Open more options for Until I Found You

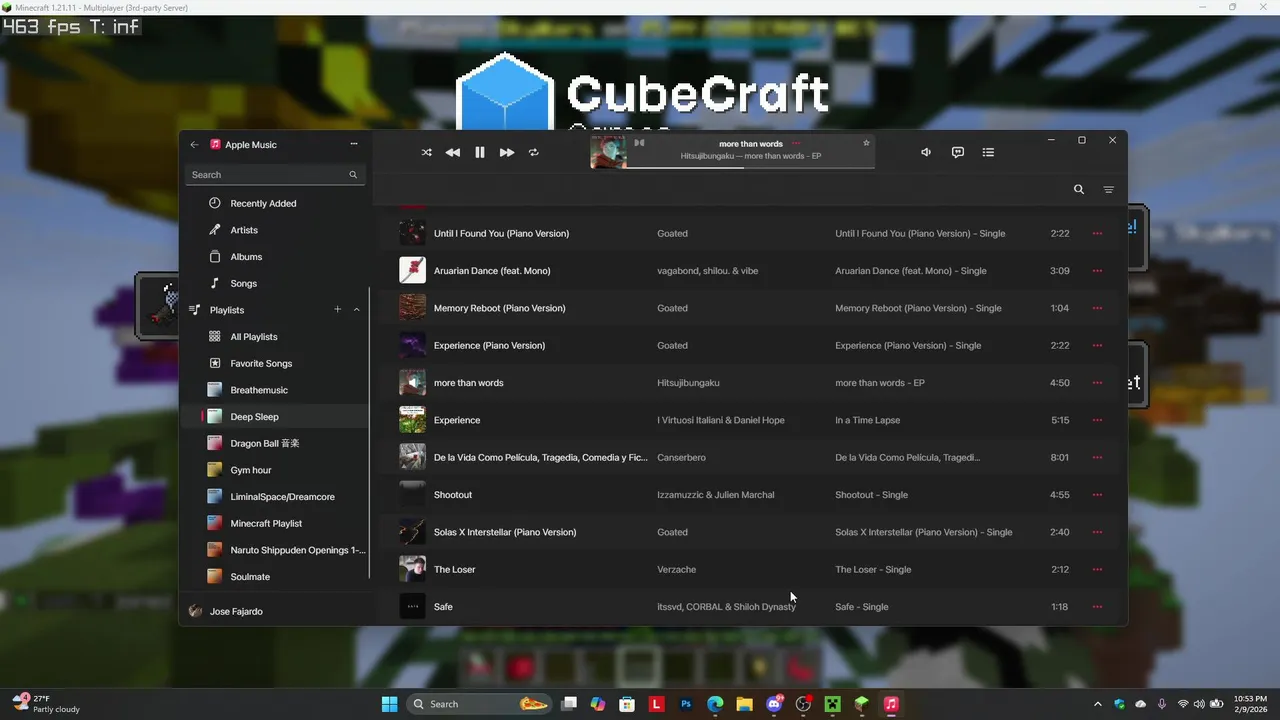pyautogui.click(x=1097, y=233)
